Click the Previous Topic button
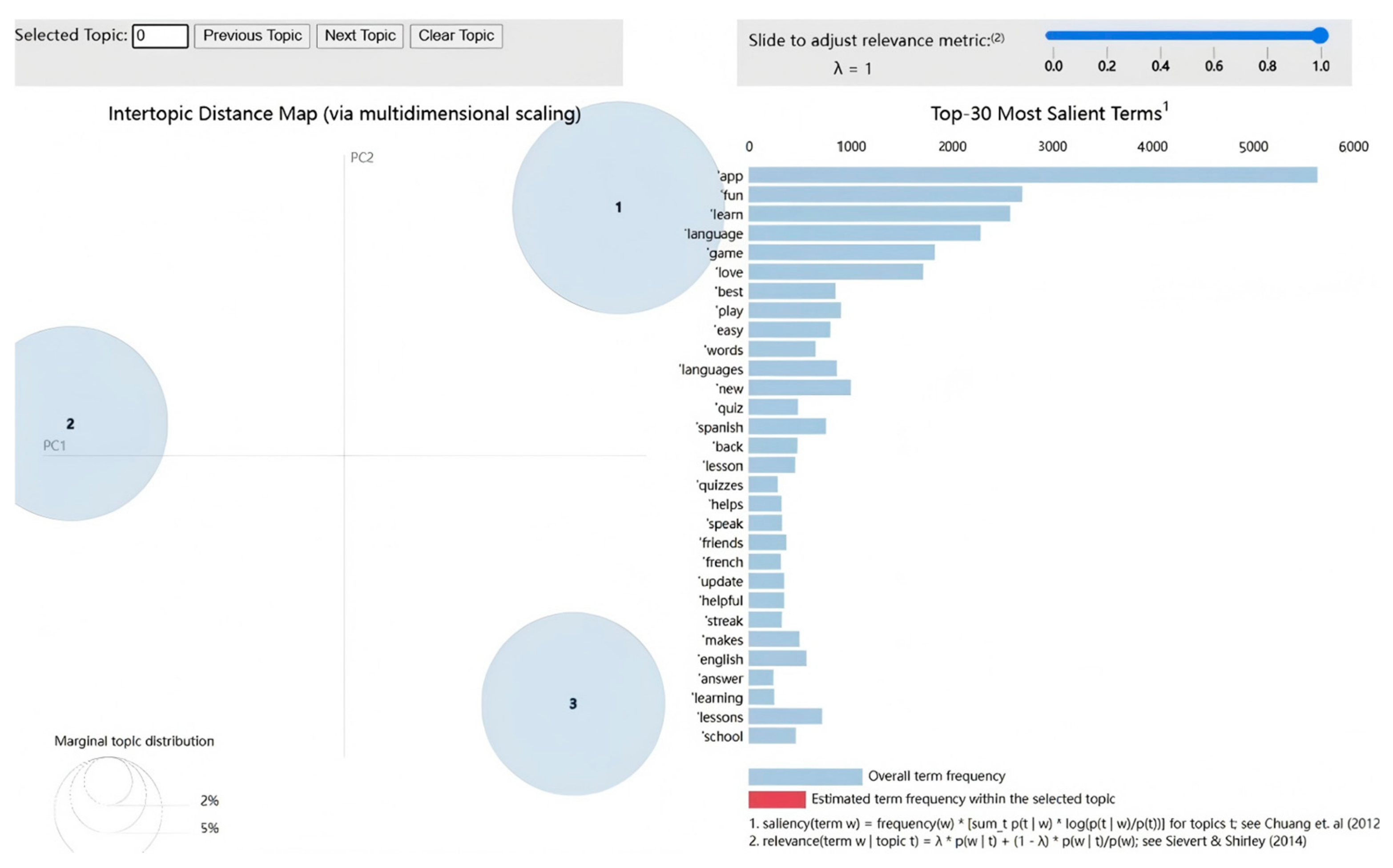 pyautogui.click(x=252, y=36)
